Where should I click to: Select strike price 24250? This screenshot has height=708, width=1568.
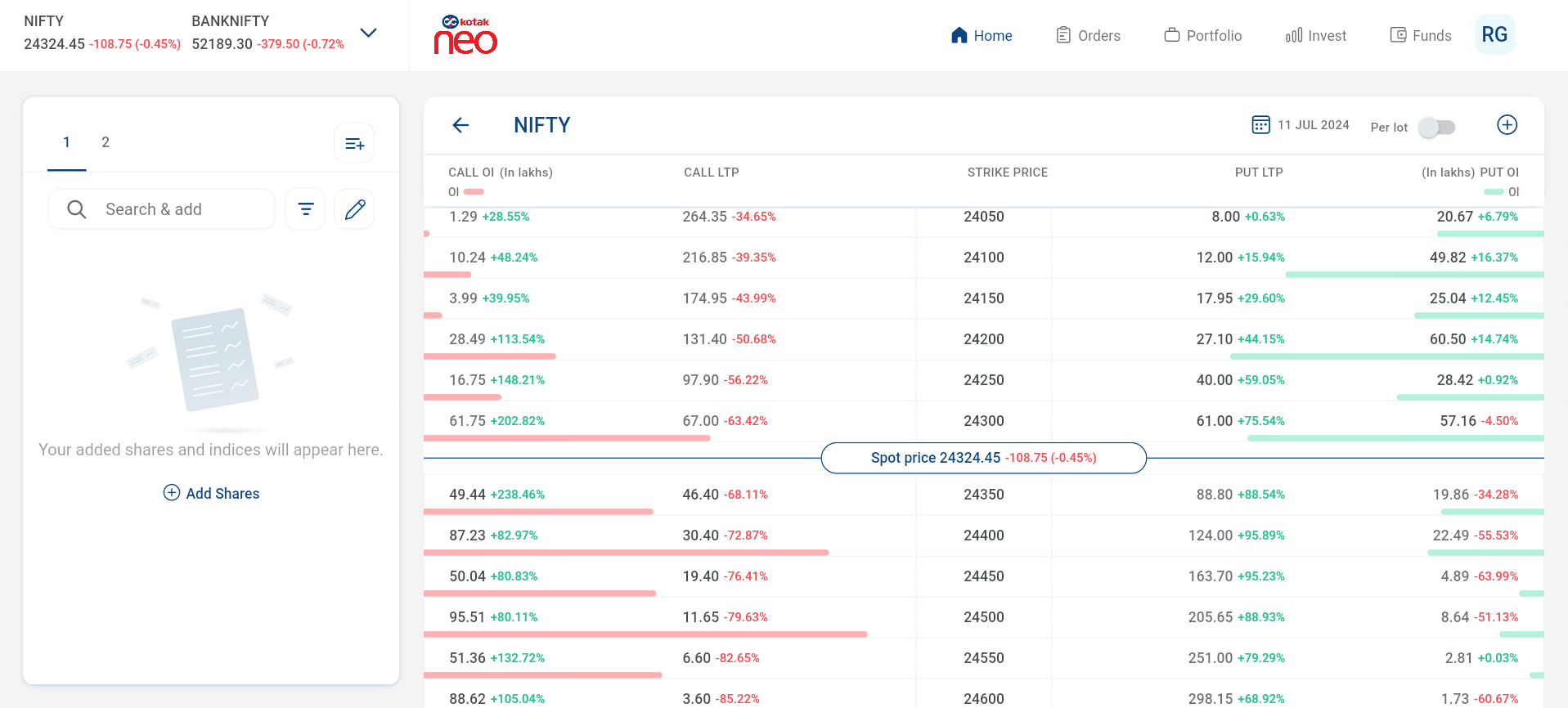[983, 380]
